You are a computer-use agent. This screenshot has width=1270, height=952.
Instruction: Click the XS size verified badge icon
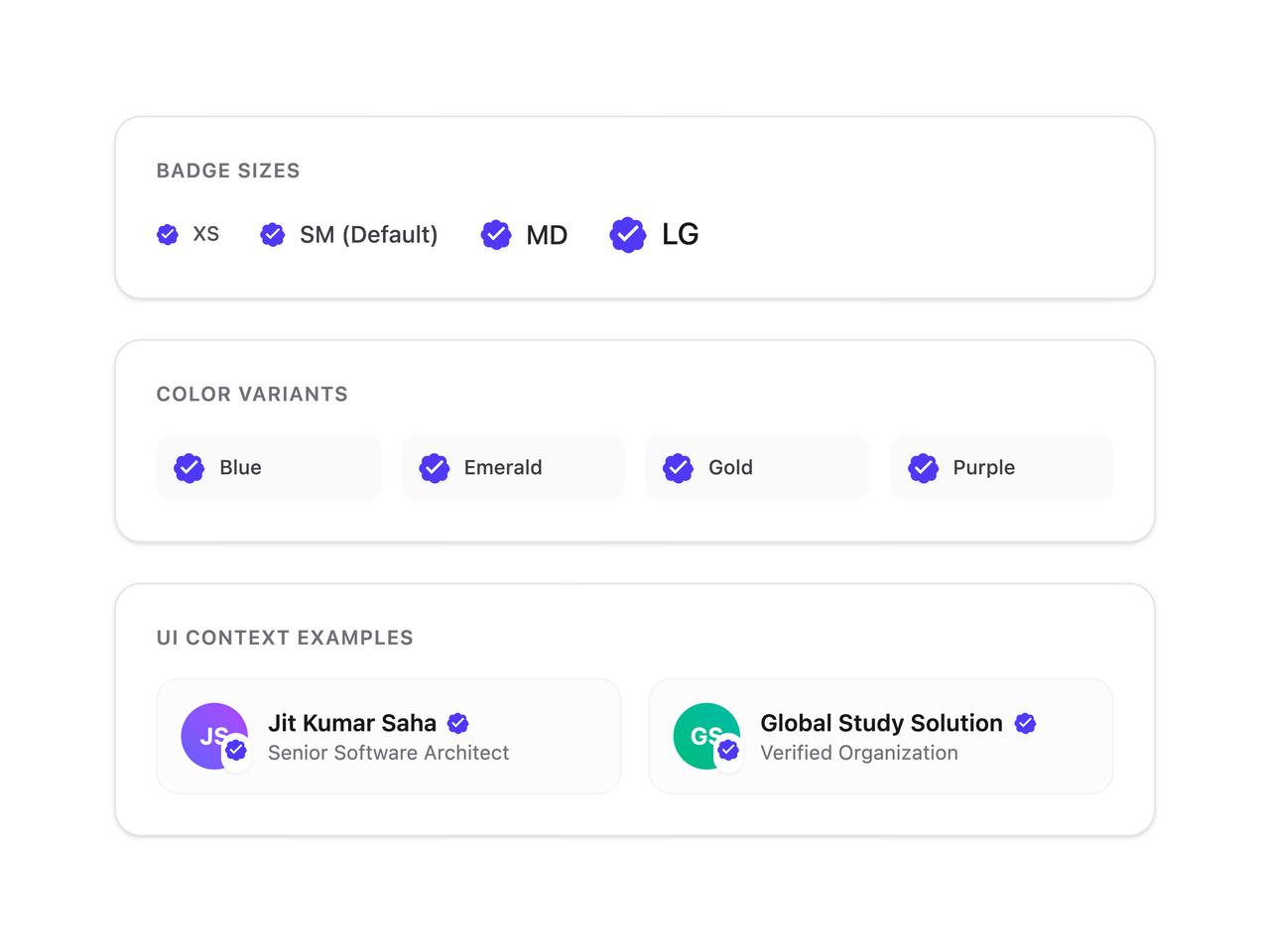168,234
